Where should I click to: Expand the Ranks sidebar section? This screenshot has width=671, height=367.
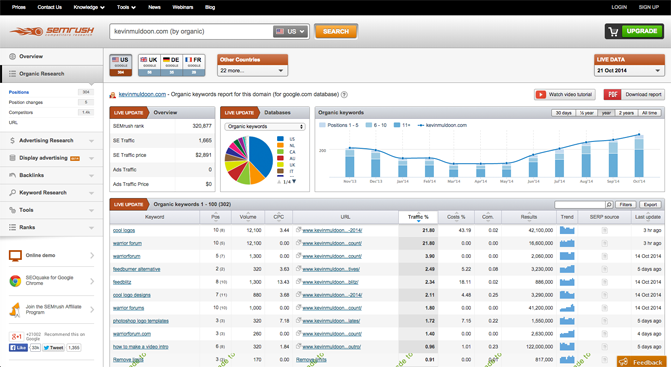[91, 228]
